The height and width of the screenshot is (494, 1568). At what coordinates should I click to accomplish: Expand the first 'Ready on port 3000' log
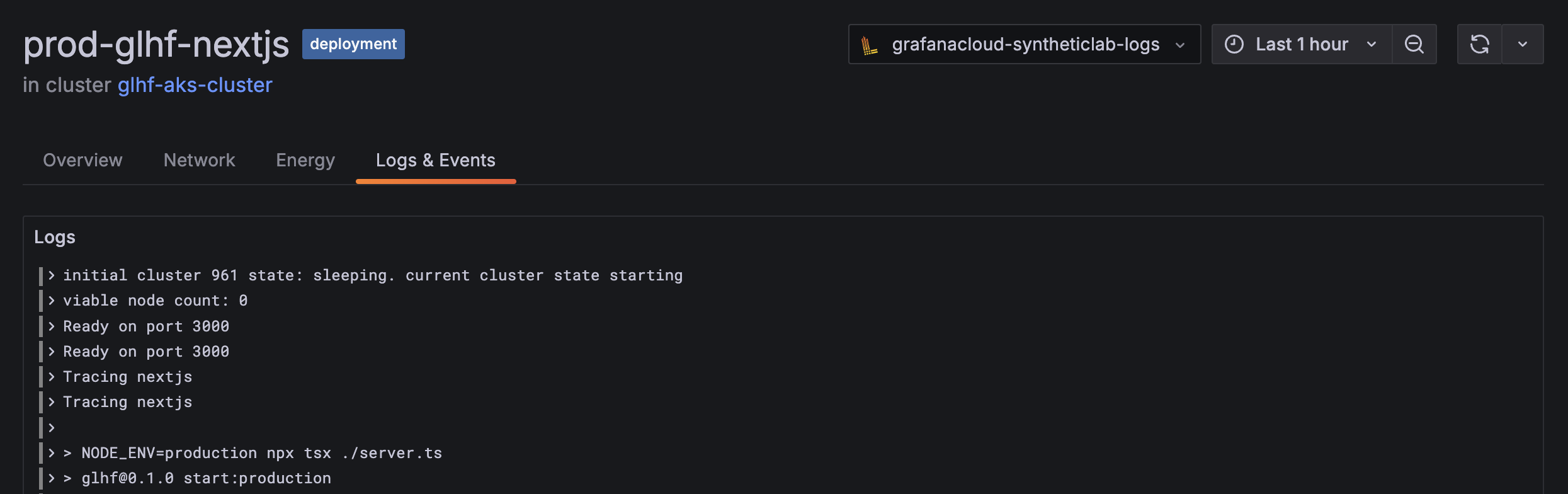52,326
